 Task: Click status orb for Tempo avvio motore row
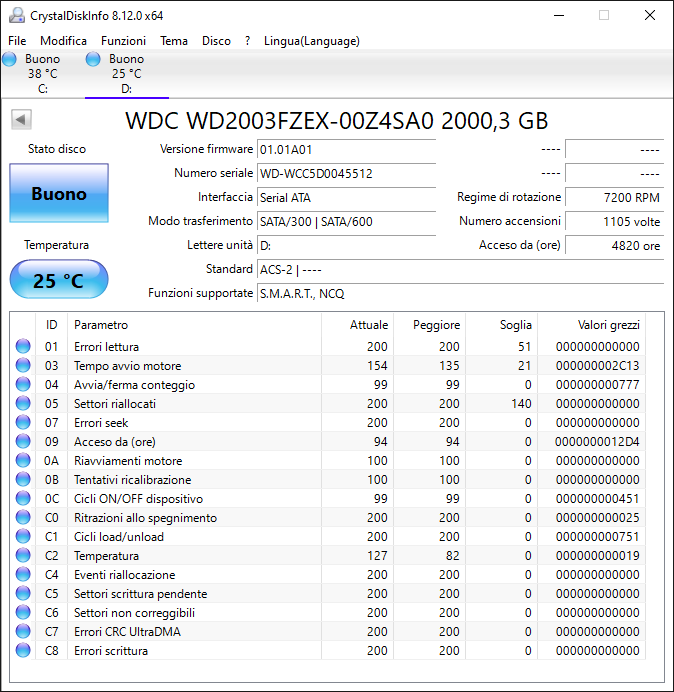pyautogui.click(x=23, y=365)
